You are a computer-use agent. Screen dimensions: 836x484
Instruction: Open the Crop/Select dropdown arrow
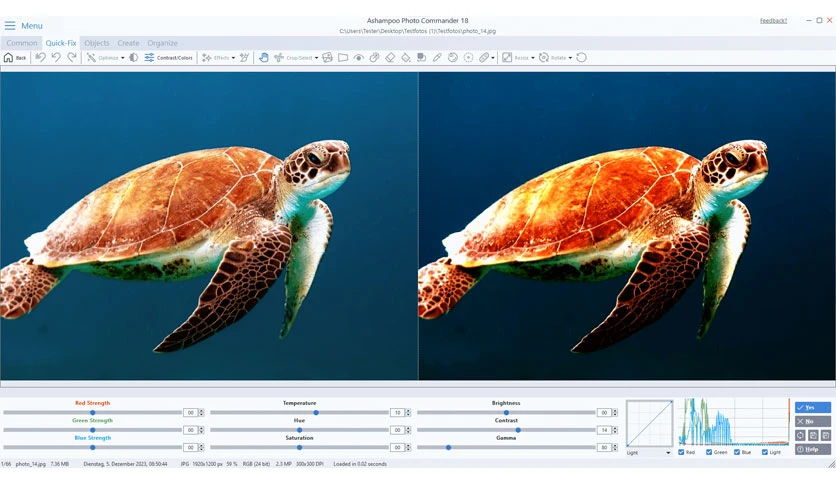316,58
